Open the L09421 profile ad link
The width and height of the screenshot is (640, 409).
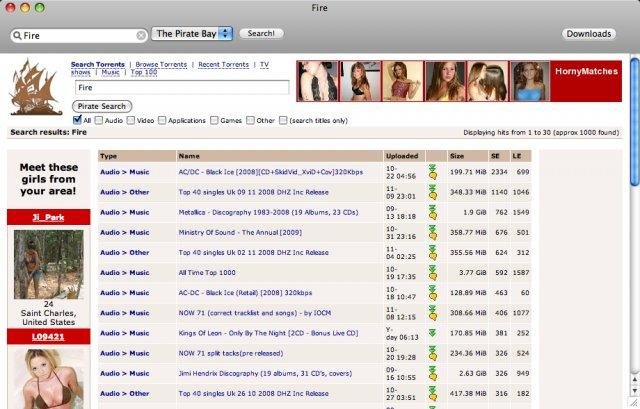(x=48, y=337)
